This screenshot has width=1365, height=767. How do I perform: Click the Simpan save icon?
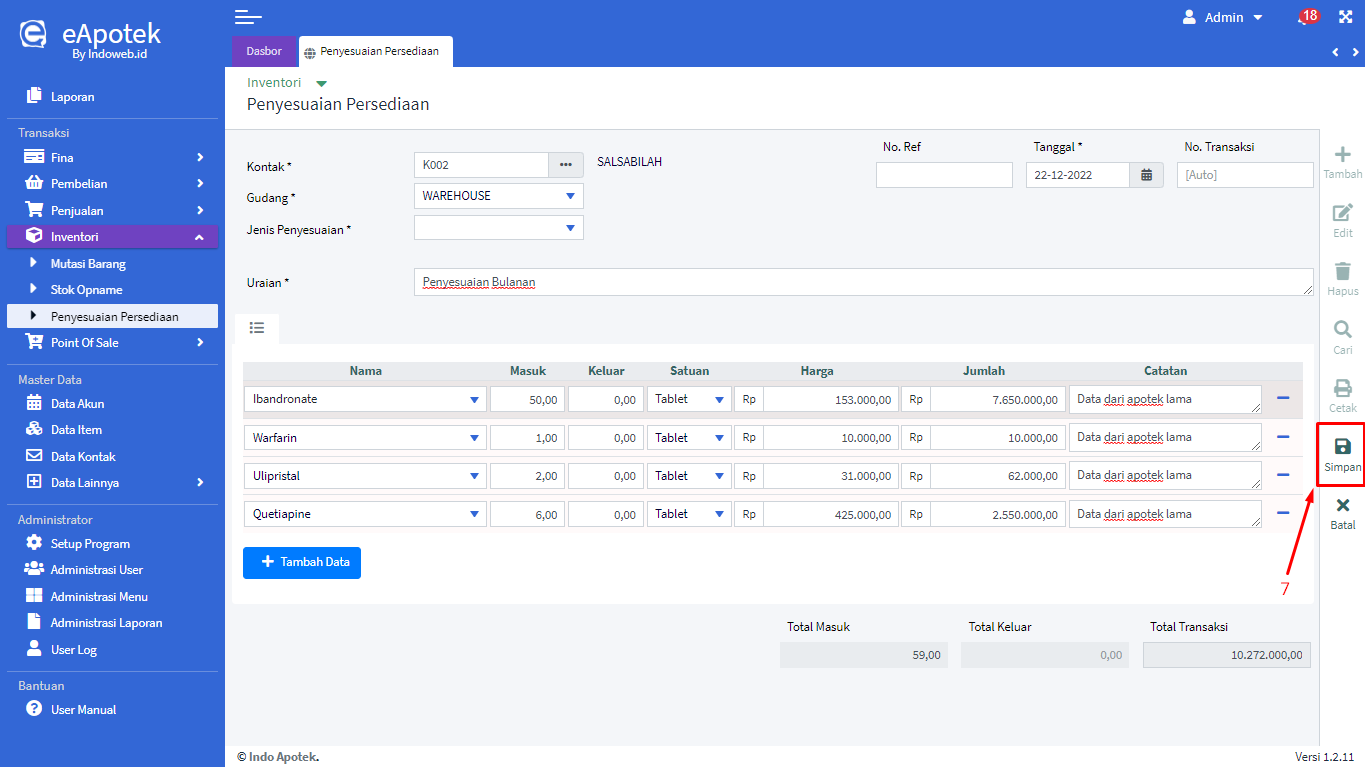[x=1342, y=447]
